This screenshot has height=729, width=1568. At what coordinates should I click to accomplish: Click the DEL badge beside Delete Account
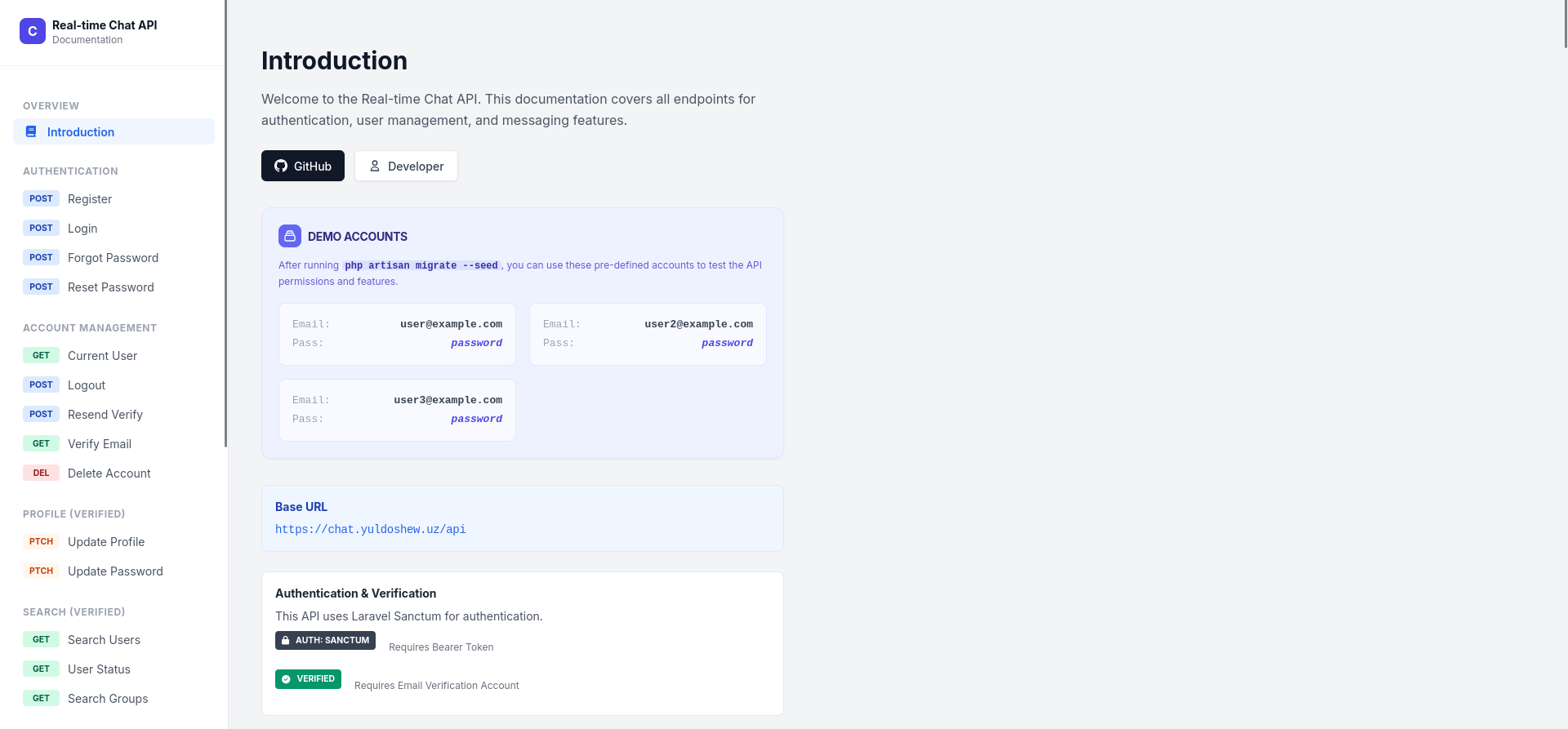coord(41,473)
